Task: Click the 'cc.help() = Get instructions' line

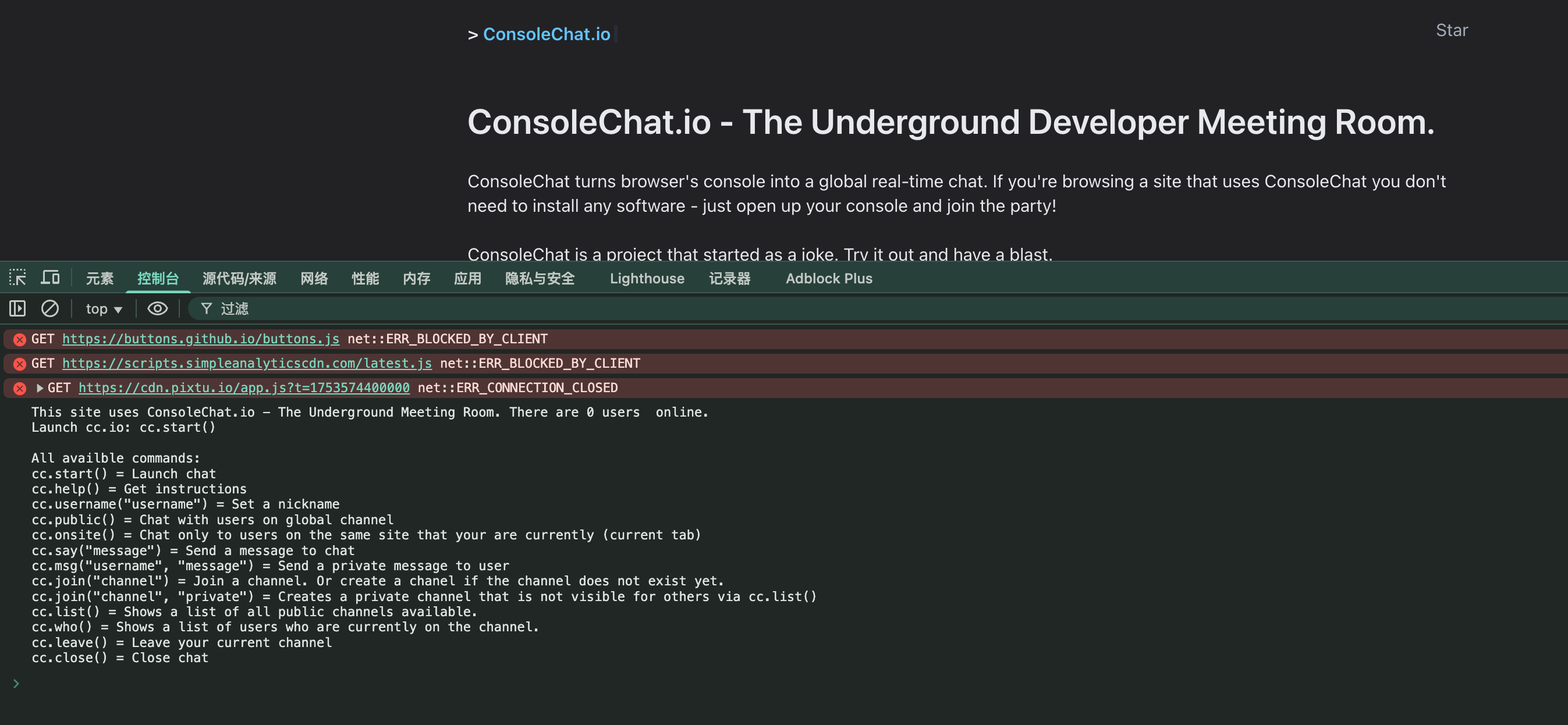Action: pyautogui.click(x=139, y=489)
